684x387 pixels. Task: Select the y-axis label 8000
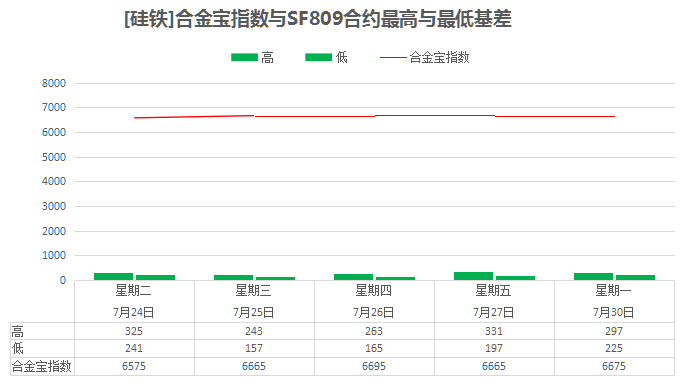tap(54, 83)
